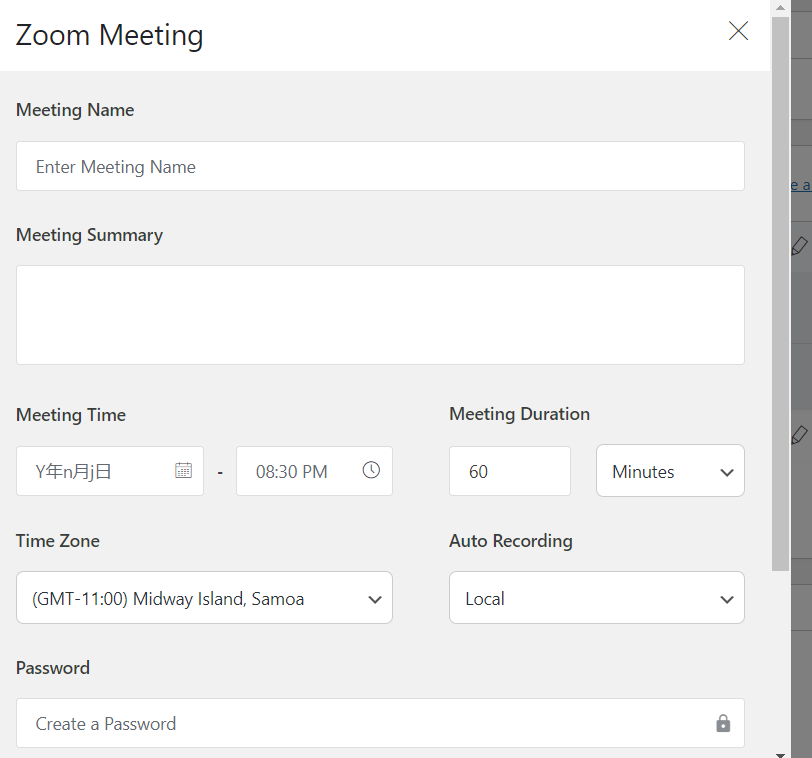Click the lower pencil edit icon
The width and height of the screenshot is (812, 758).
point(799,434)
